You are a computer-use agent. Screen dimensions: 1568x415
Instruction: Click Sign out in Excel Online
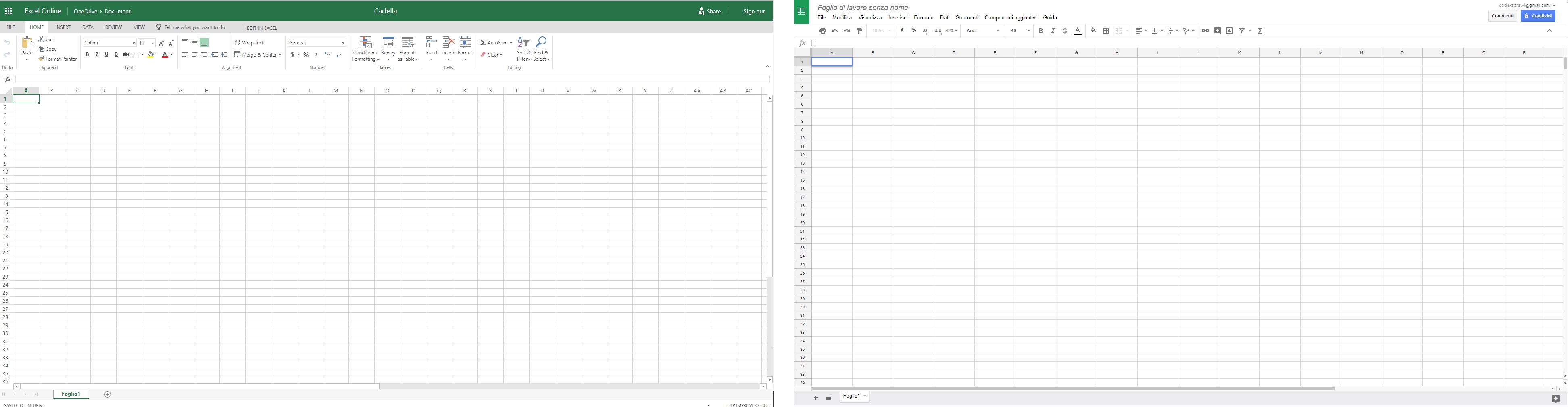(x=754, y=11)
